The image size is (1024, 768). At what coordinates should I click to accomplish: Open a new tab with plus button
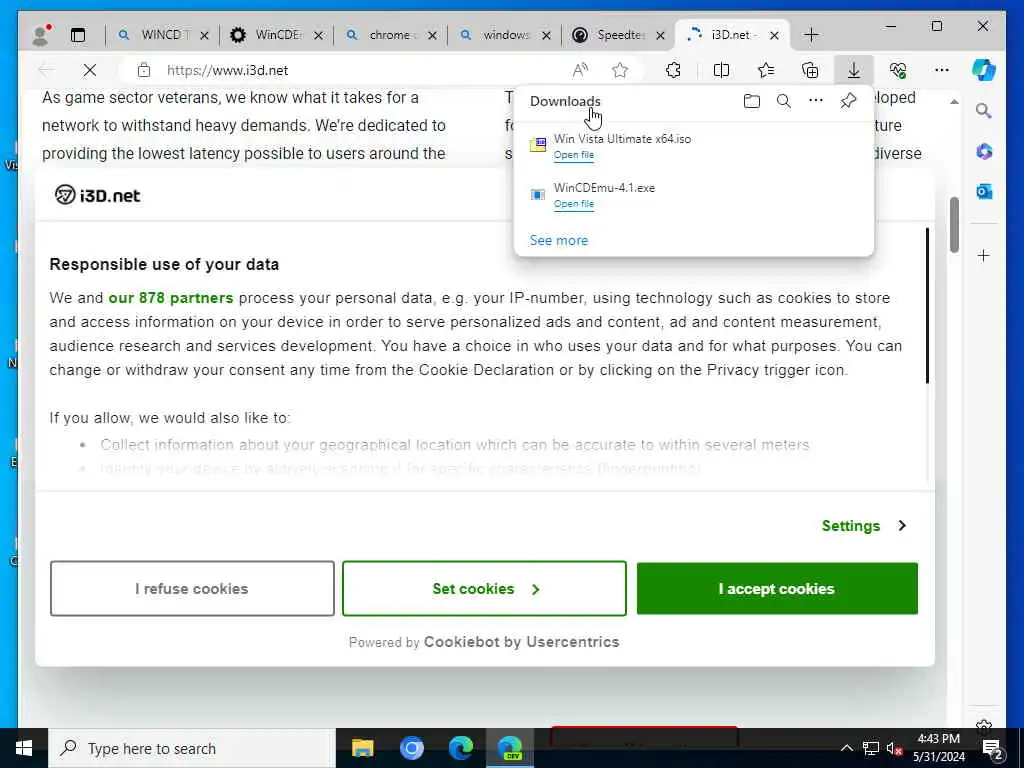811,35
